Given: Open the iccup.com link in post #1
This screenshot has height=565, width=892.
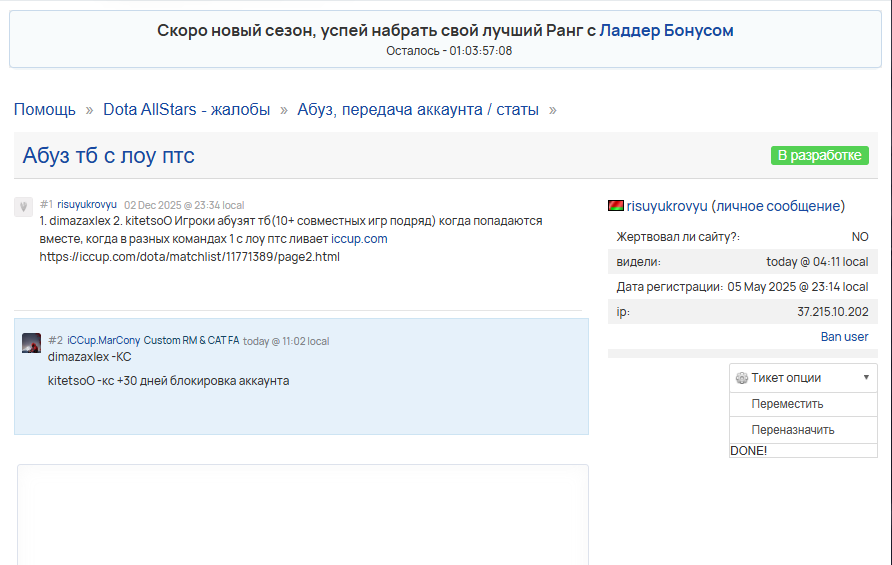Looking at the screenshot, I should pyautogui.click(x=359, y=238).
